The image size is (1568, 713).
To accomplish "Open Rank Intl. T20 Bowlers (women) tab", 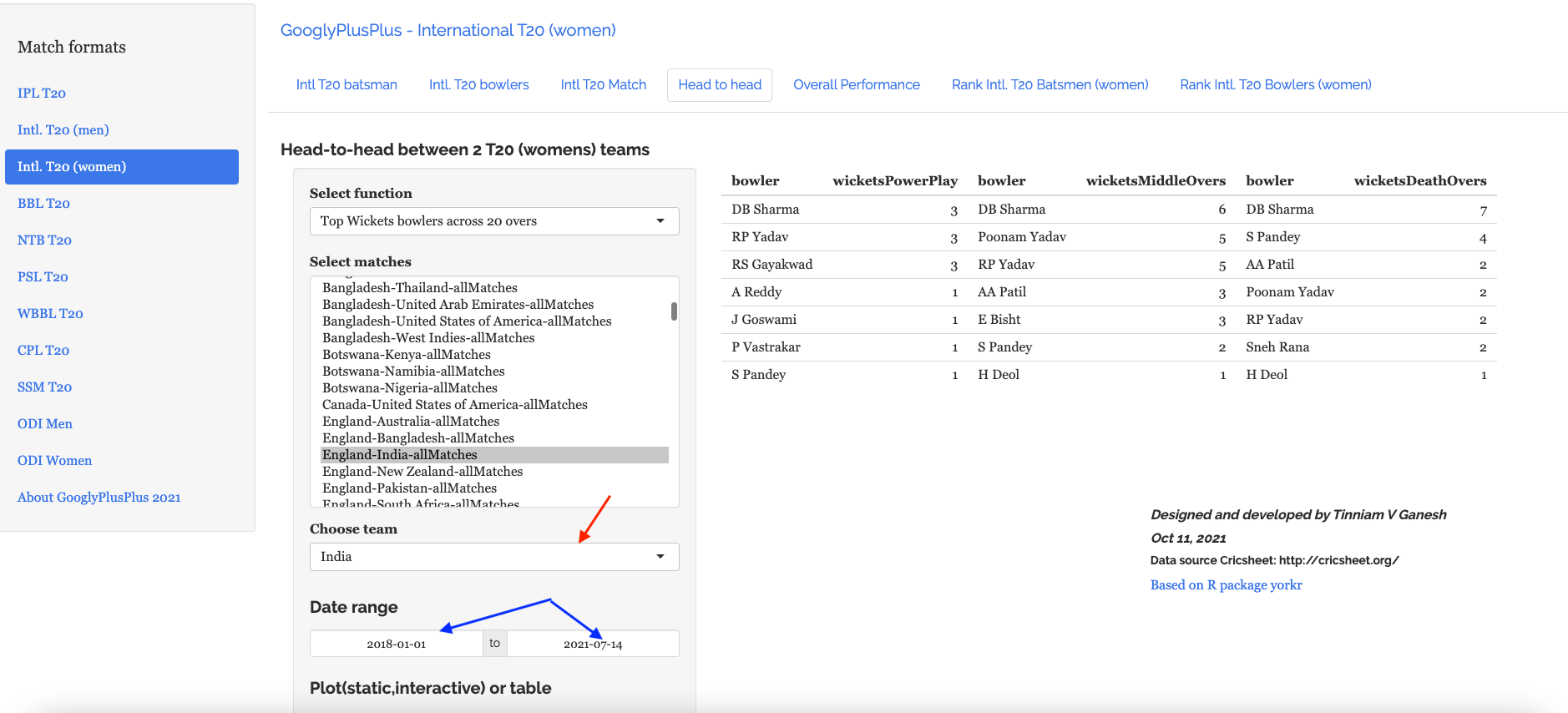I will click(x=1275, y=85).
